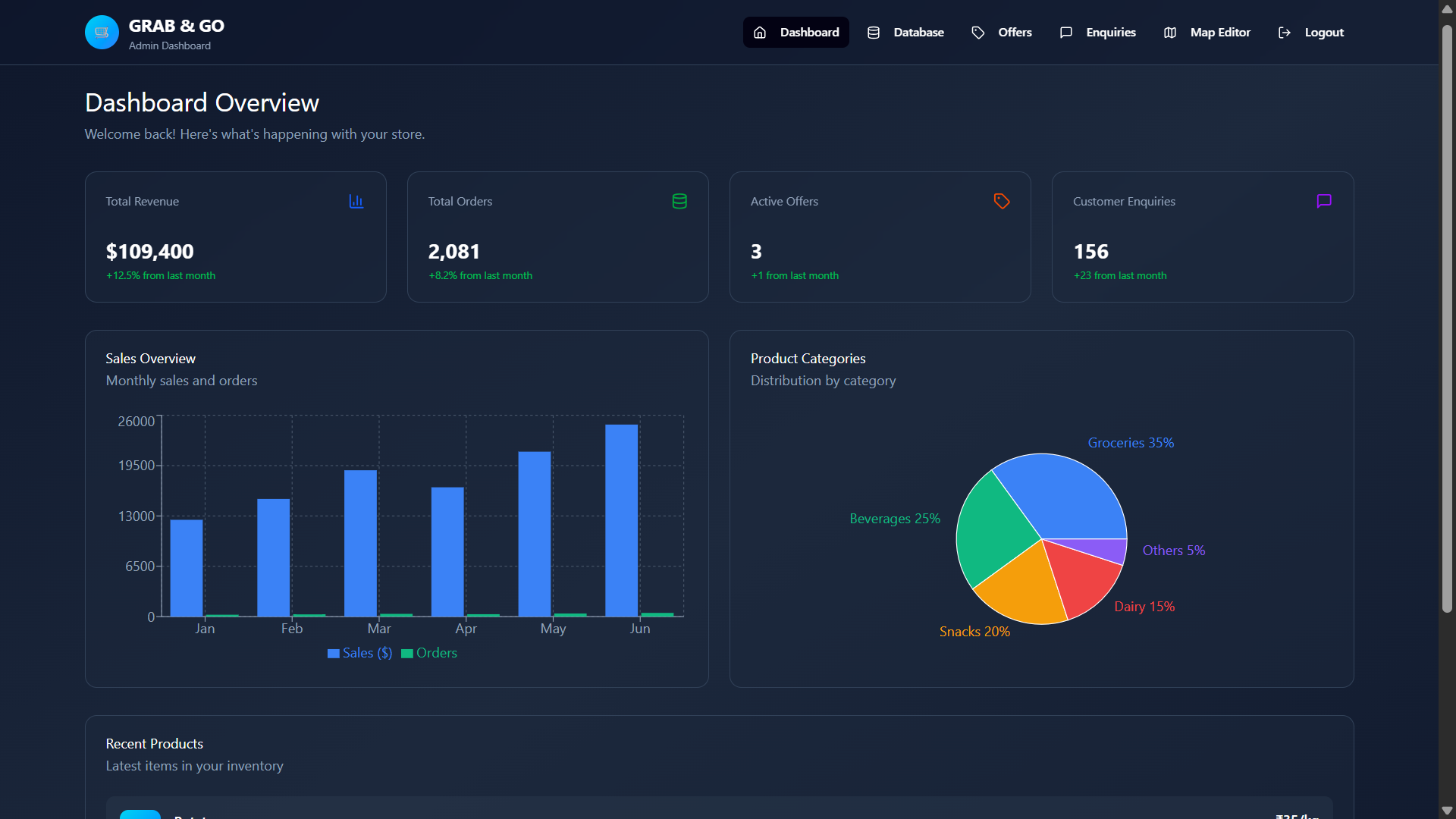Click the Grab & Go logo icon
Image resolution: width=1456 pixels, height=819 pixels.
(x=102, y=32)
